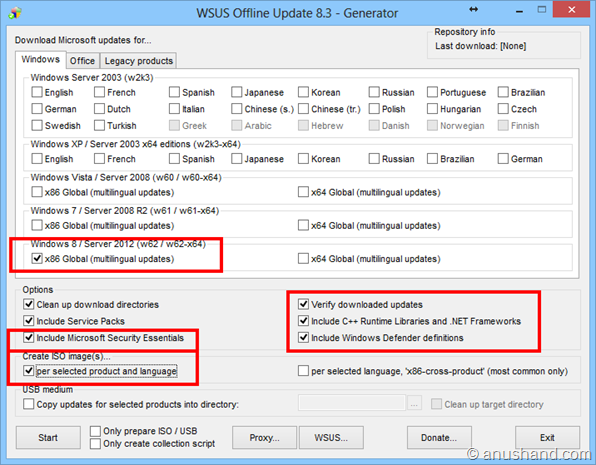The height and width of the screenshot is (465, 596).
Task: Click the browse (...) directory button
Action: pos(414,403)
